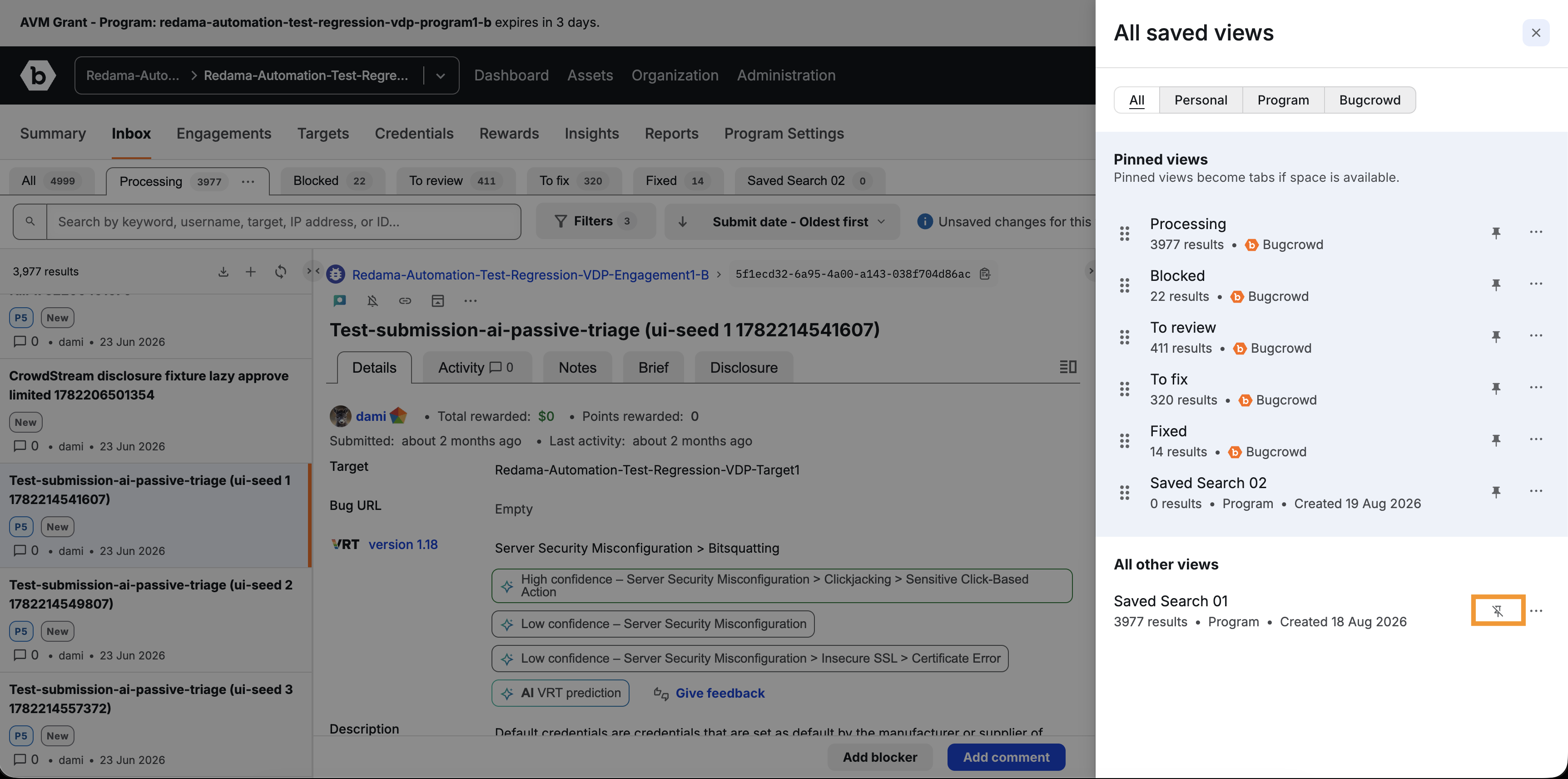Switch to the Program Settings tab
This screenshot has width=1568, height=779.
pyautogui.click(x=784, y=133)
